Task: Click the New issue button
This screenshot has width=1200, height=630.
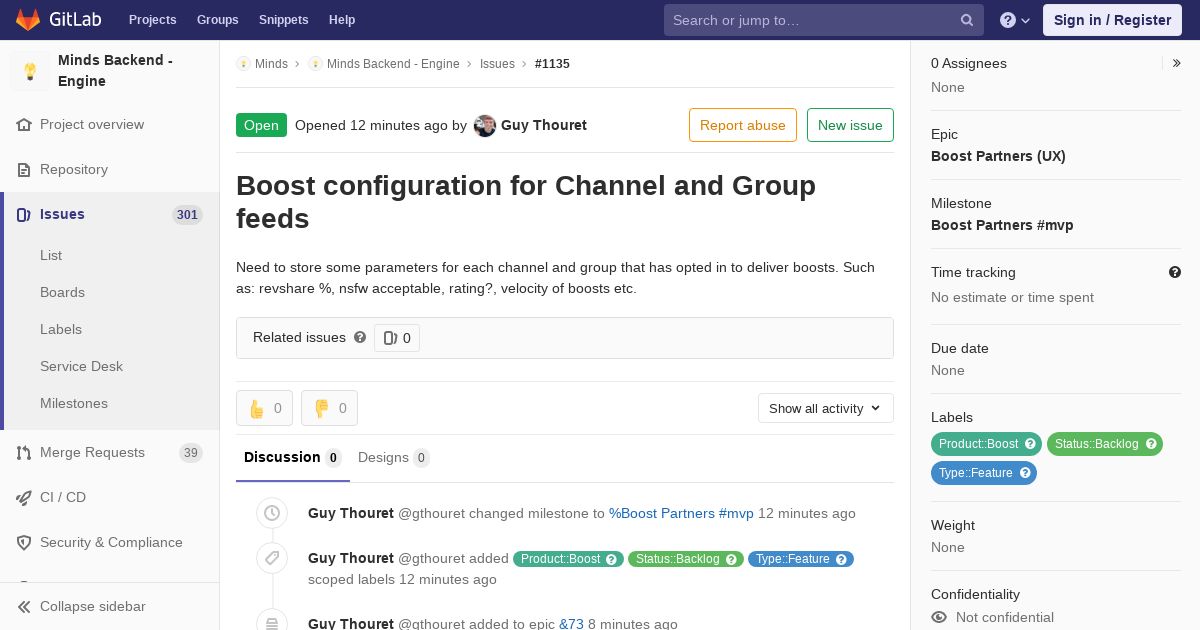Action: tap(850, 125)
